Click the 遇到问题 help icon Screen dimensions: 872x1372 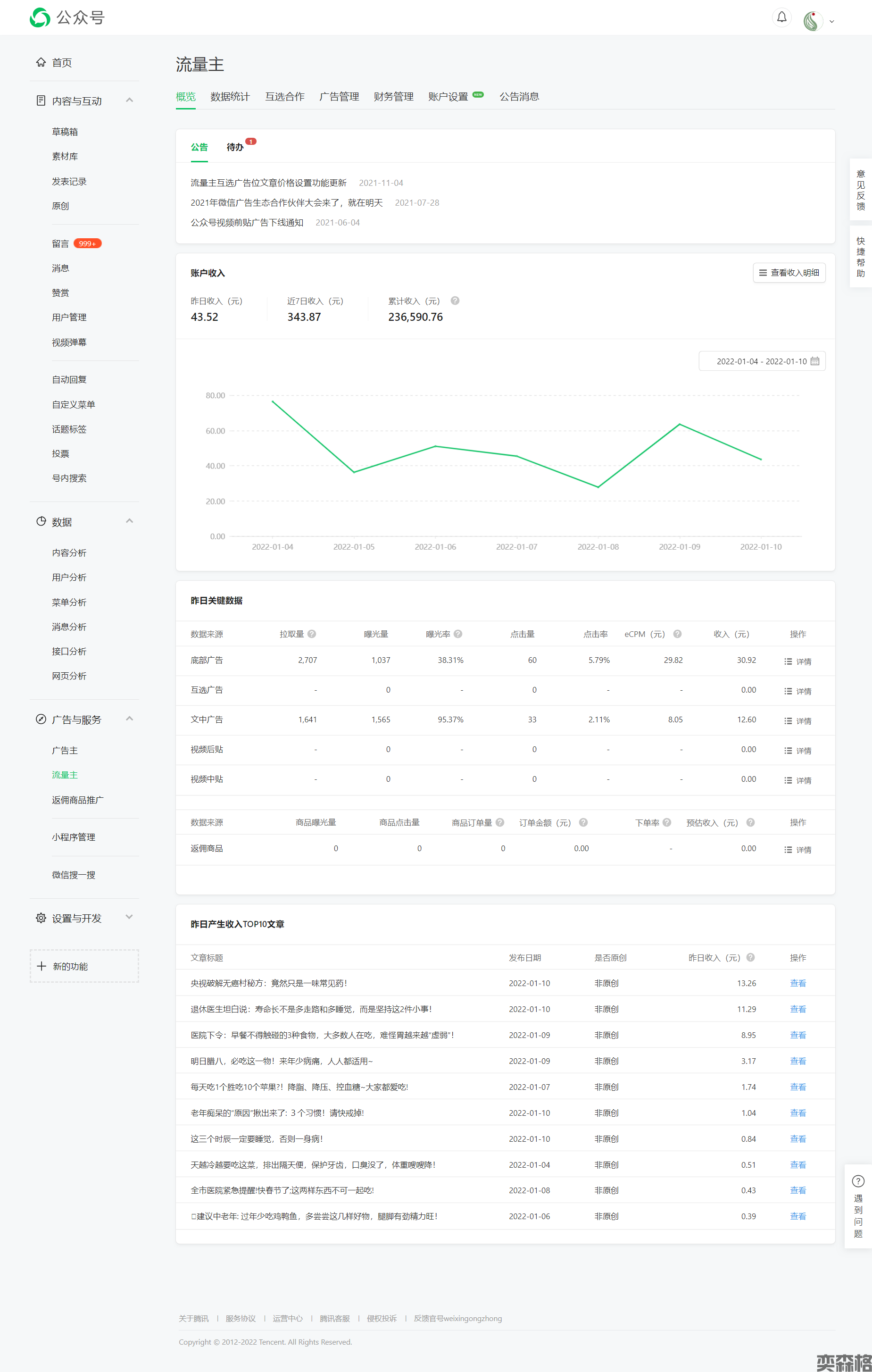click(x=858, y=1181)
